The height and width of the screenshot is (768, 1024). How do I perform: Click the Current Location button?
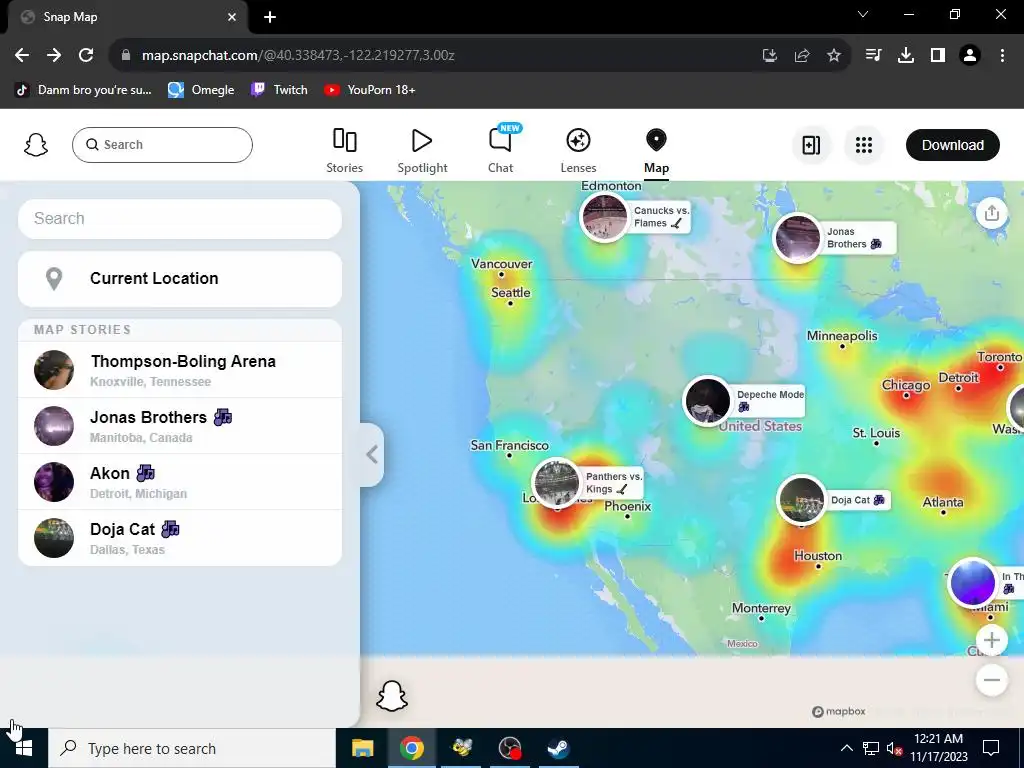coord(180,279)
